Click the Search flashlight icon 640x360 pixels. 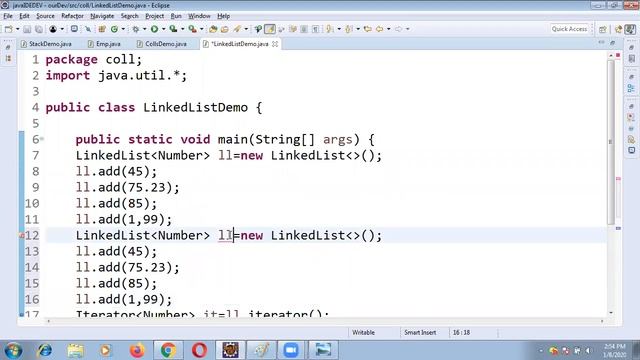(237, 29)
